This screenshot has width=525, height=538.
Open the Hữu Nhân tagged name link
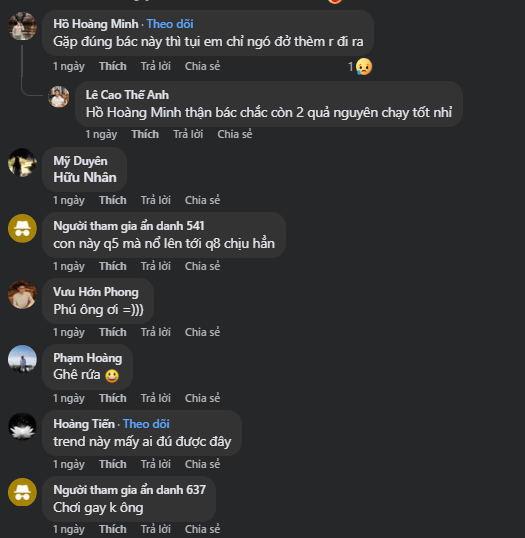pyautogui.click(x=85, y=177)
